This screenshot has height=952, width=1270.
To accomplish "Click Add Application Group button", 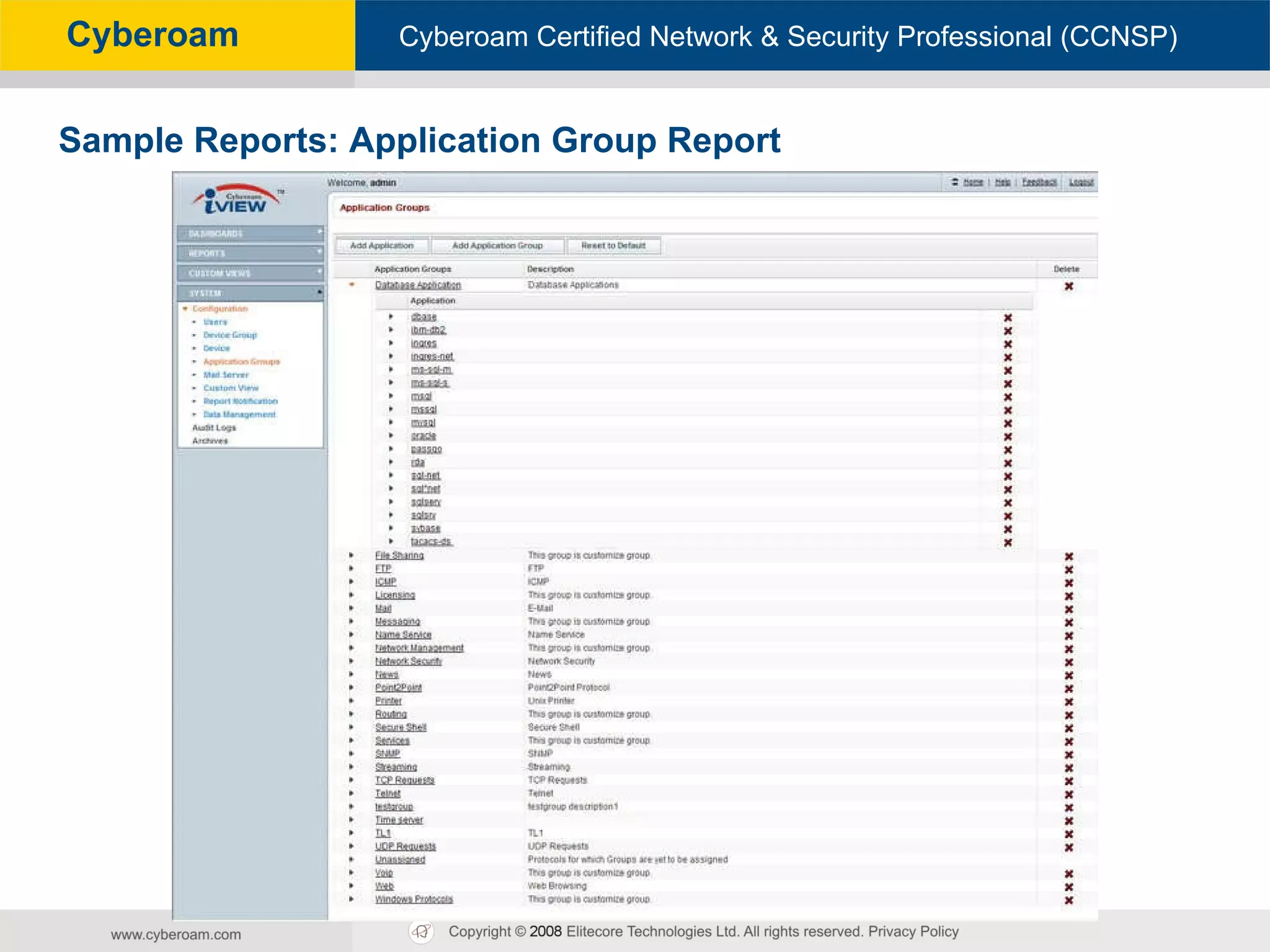I will [x=497, y=245].
